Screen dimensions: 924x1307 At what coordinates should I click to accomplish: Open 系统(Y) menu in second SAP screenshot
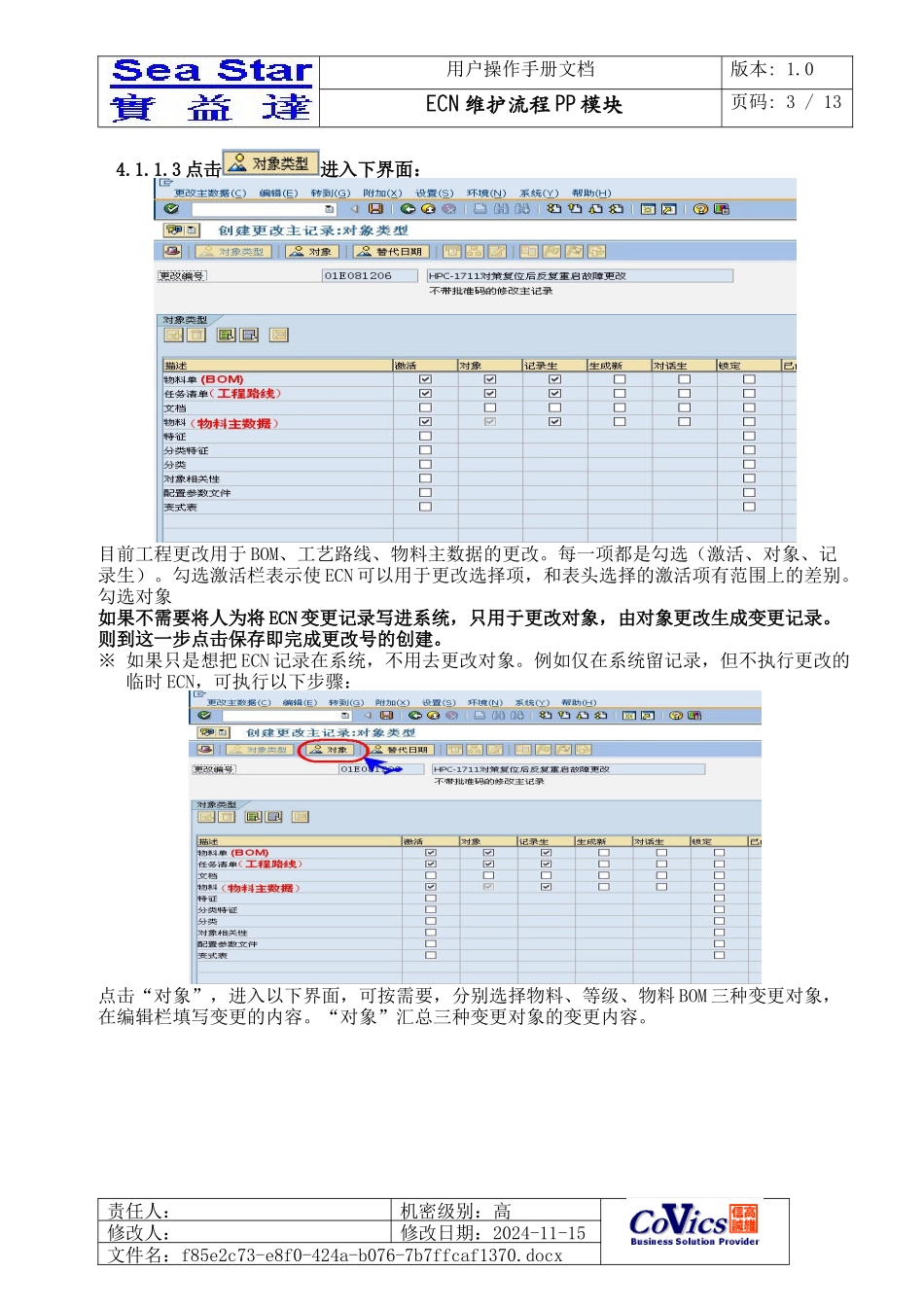point(532,702)
